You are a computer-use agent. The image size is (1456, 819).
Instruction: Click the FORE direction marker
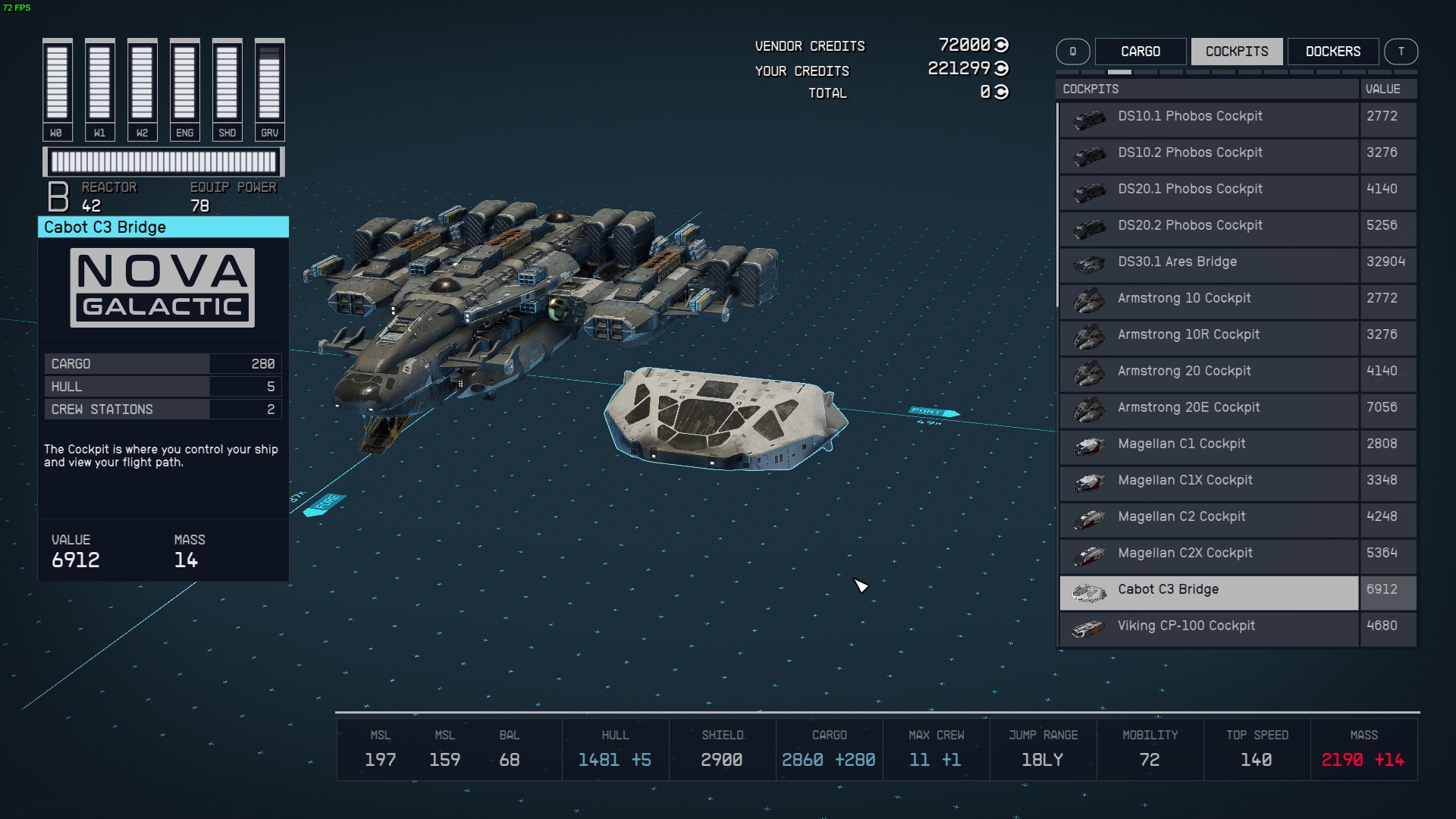click(325, 505)
